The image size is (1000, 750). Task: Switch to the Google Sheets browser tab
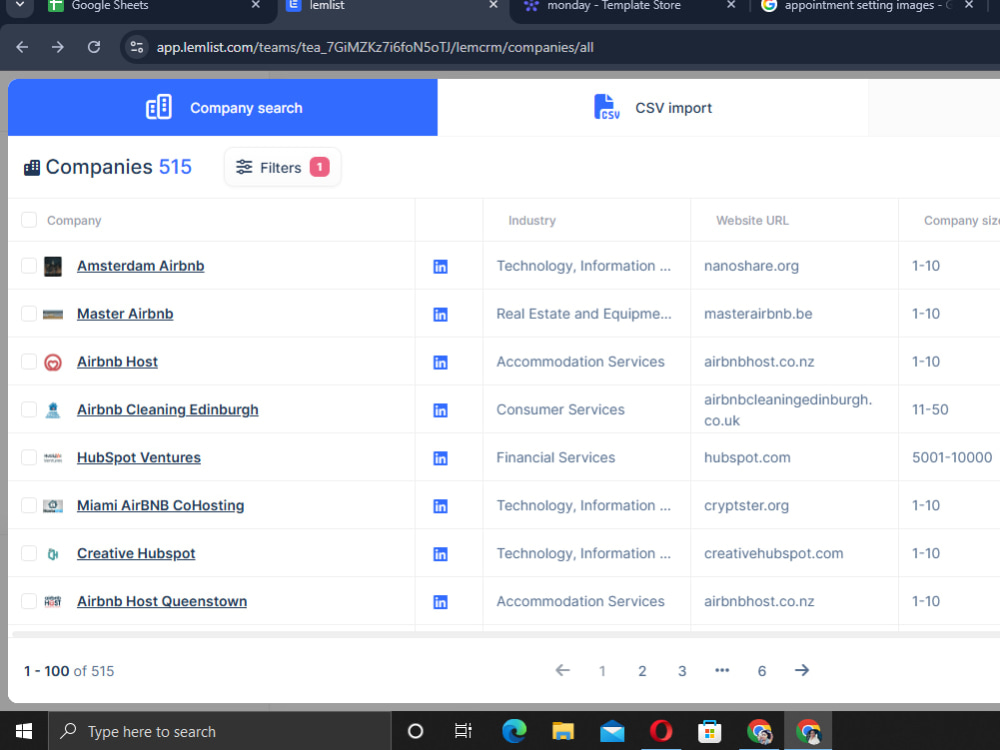(x=154, y=8)
